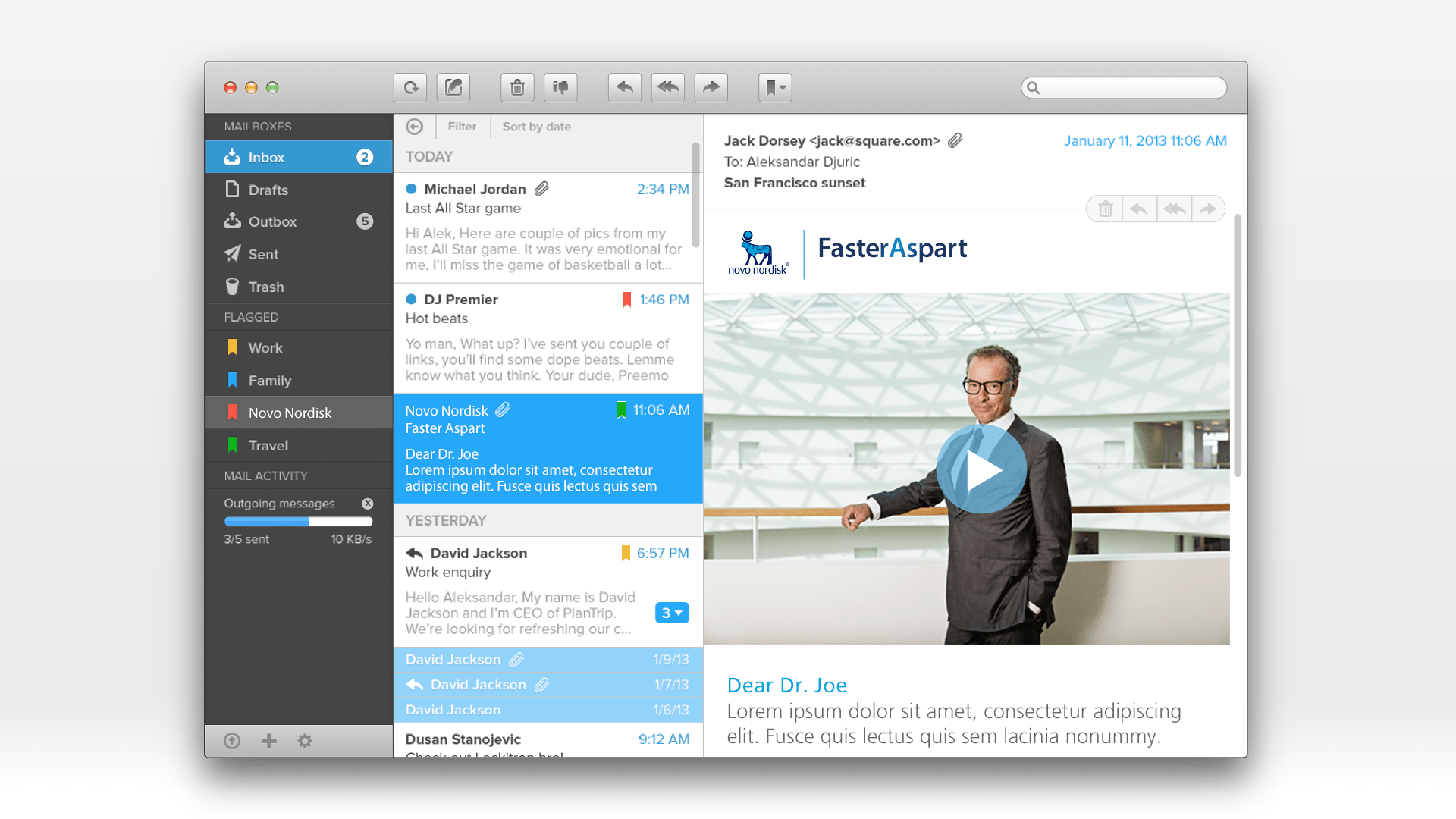Delete message using toolbar trash icon
1456x819 pixels.
click(517, 88)
